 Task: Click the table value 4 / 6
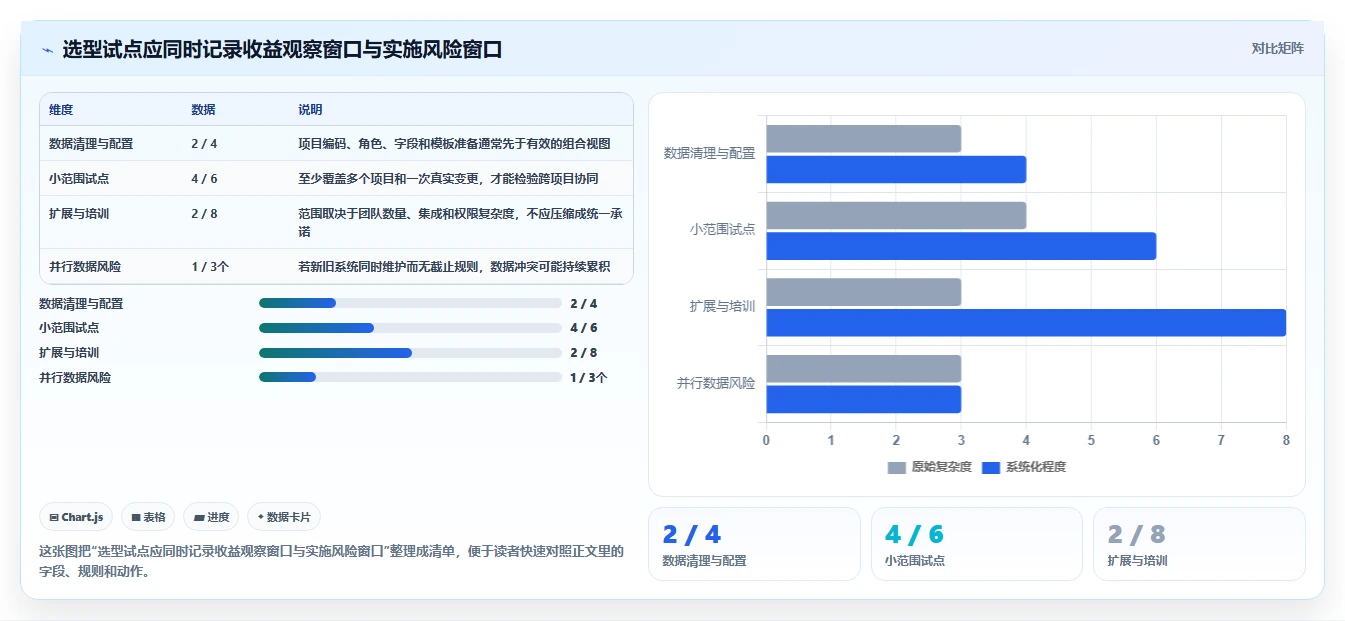click(x=204, y=178)
